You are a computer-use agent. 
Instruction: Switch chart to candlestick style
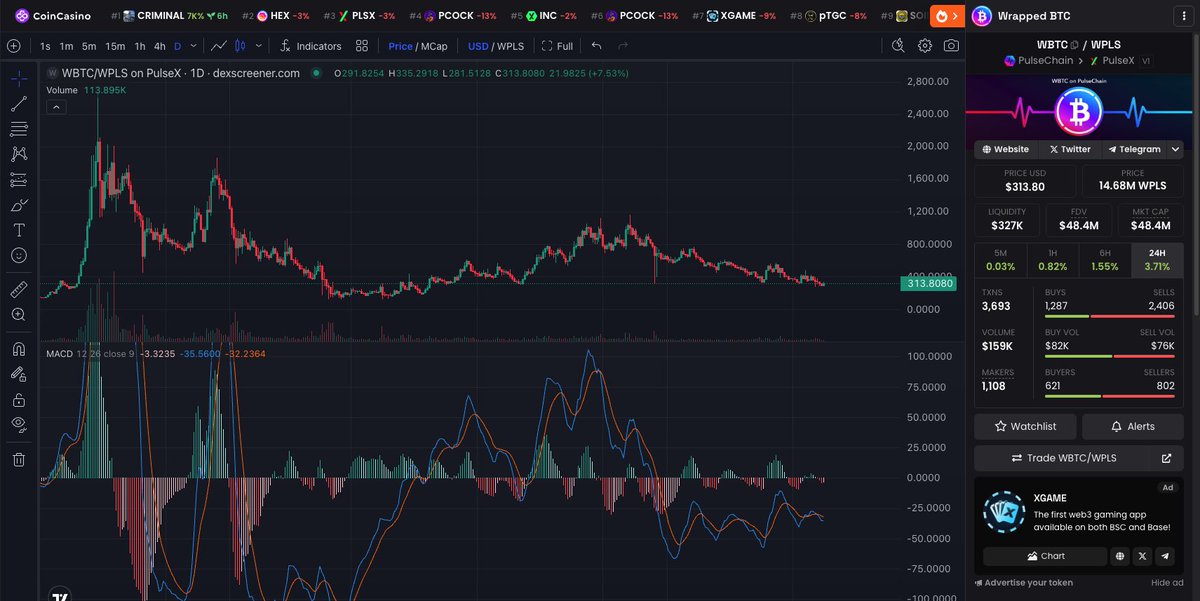click(x=241, y=46)
